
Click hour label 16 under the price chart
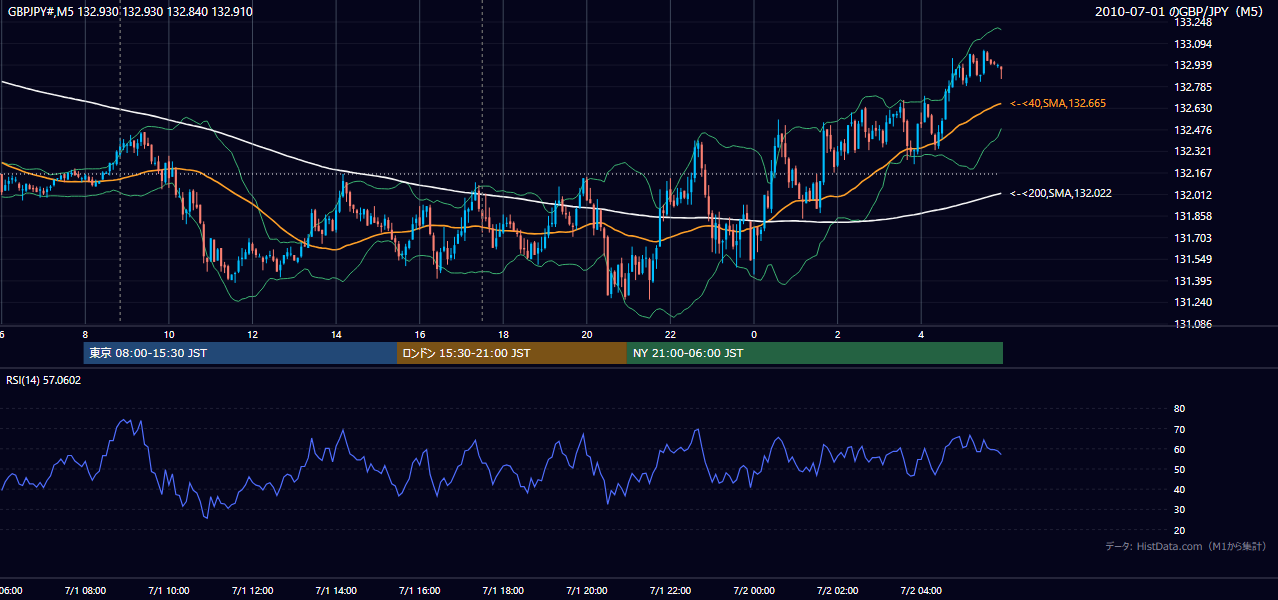click(x=420, y=335)
